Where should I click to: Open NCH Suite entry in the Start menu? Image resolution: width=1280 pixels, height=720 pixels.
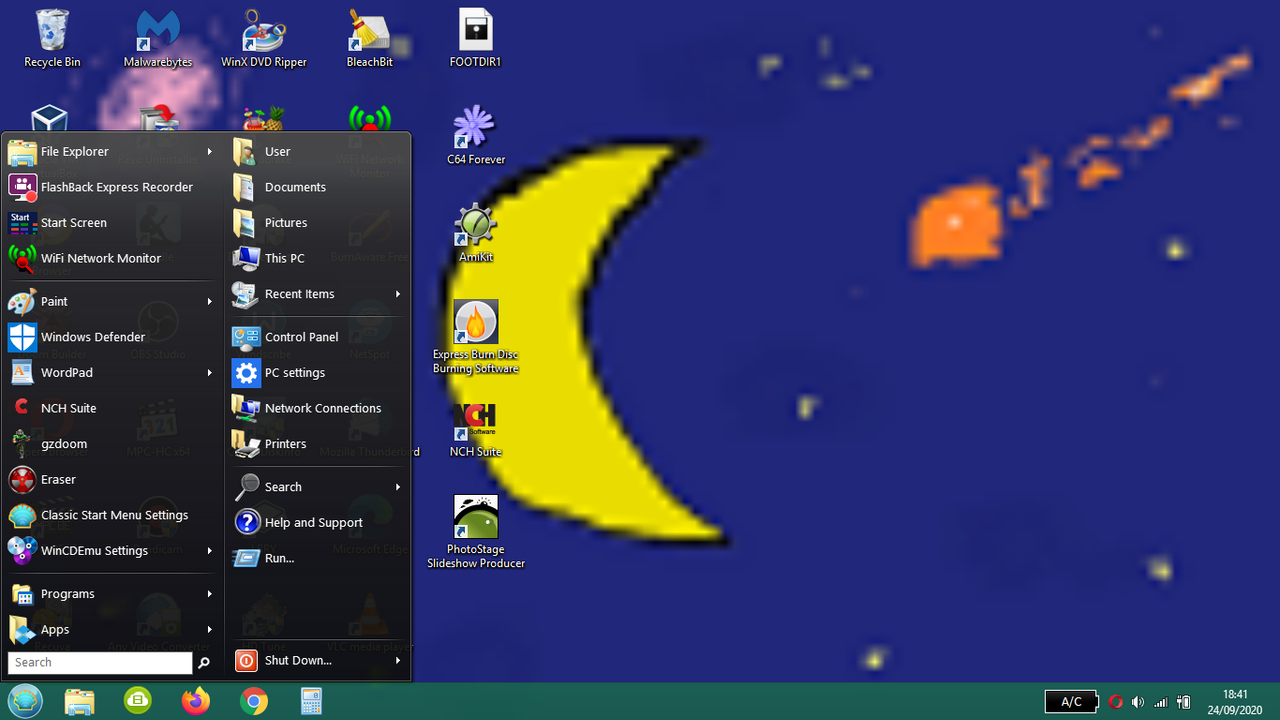pos(112,408)
